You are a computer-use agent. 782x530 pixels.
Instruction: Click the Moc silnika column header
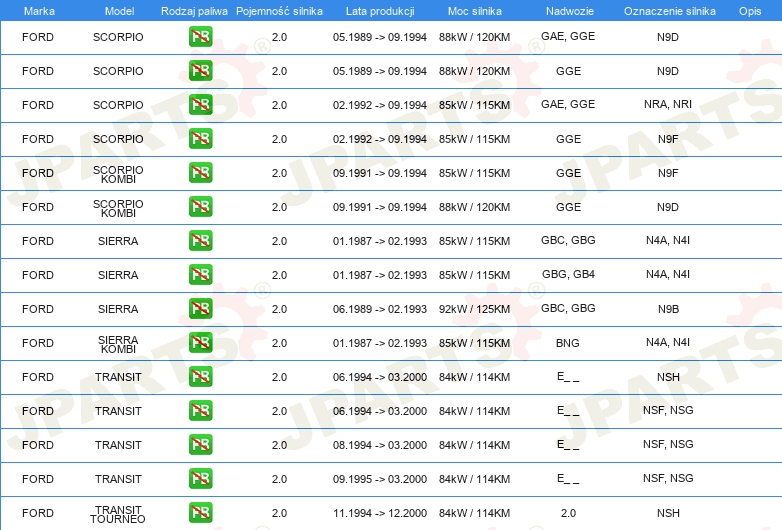[475, 11]
